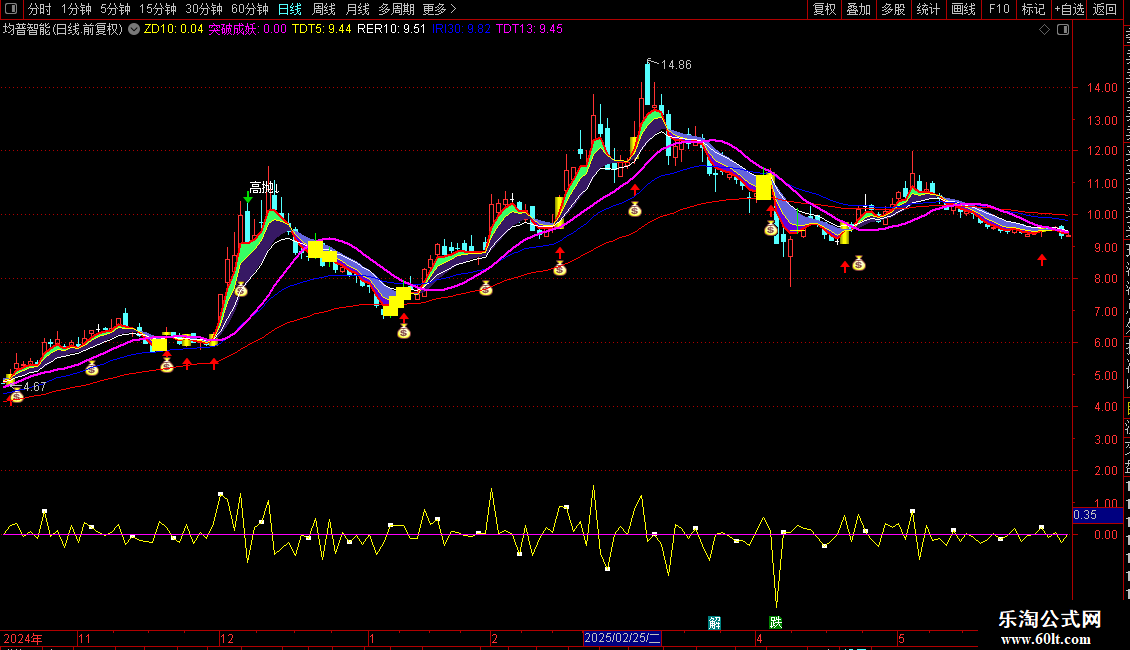The height and width of the screenshot is (650, 1130).
Task: Click the cyan 解 marker on timeline
Action: pyautogui.click(x=714, y=622)
